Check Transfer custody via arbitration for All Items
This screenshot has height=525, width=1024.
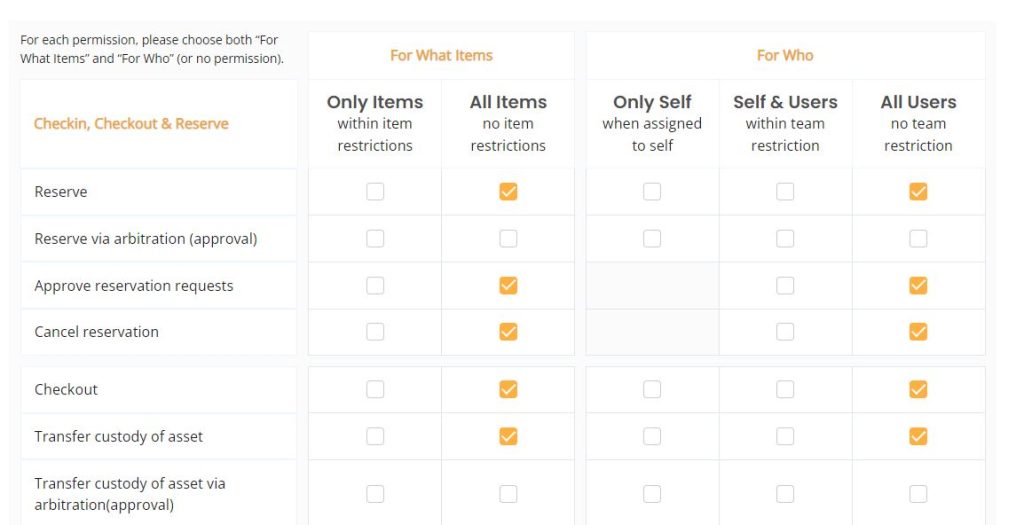pyautogui.click(x=508, y=494)
